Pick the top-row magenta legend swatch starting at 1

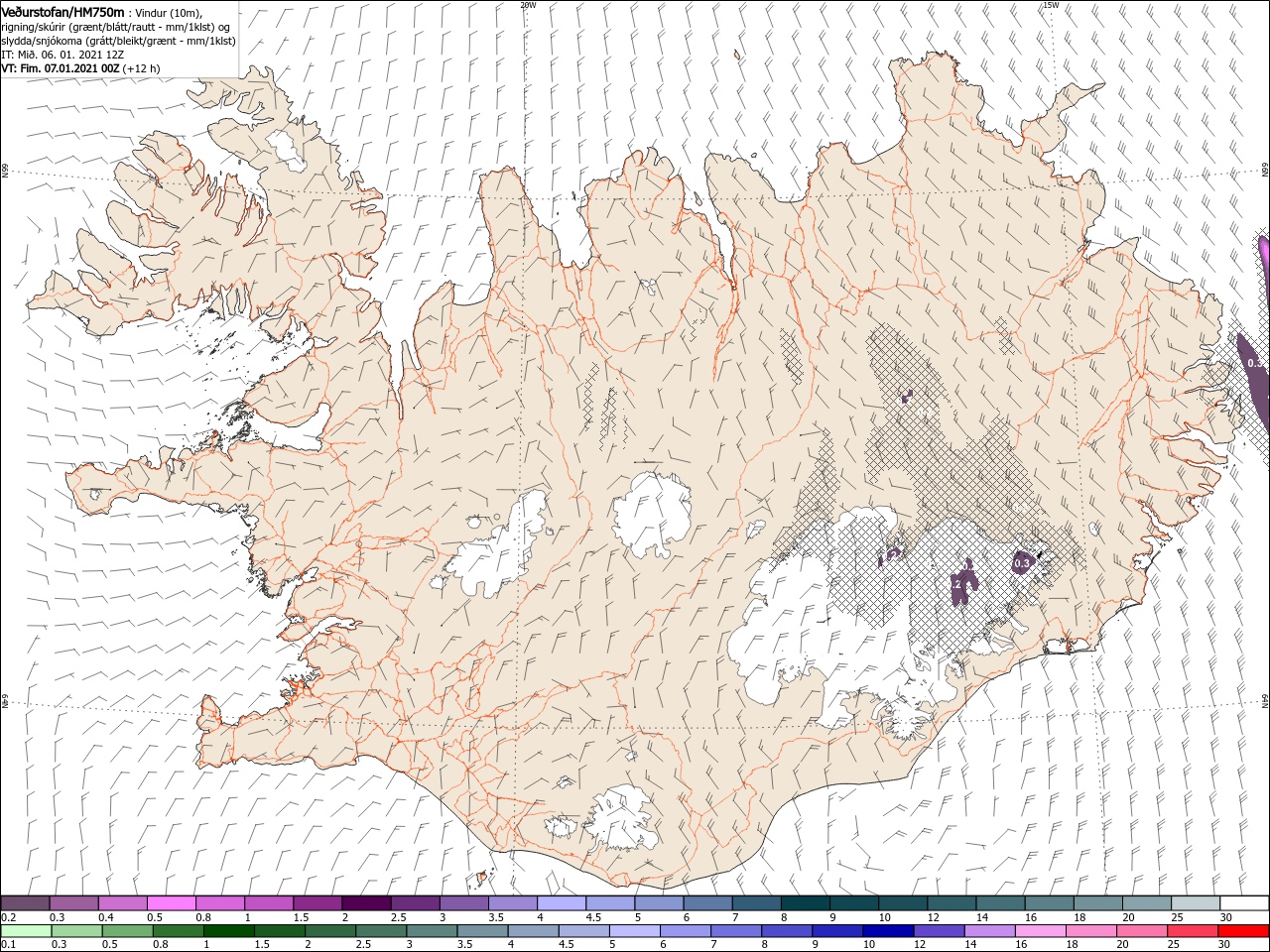click(269, 902)
